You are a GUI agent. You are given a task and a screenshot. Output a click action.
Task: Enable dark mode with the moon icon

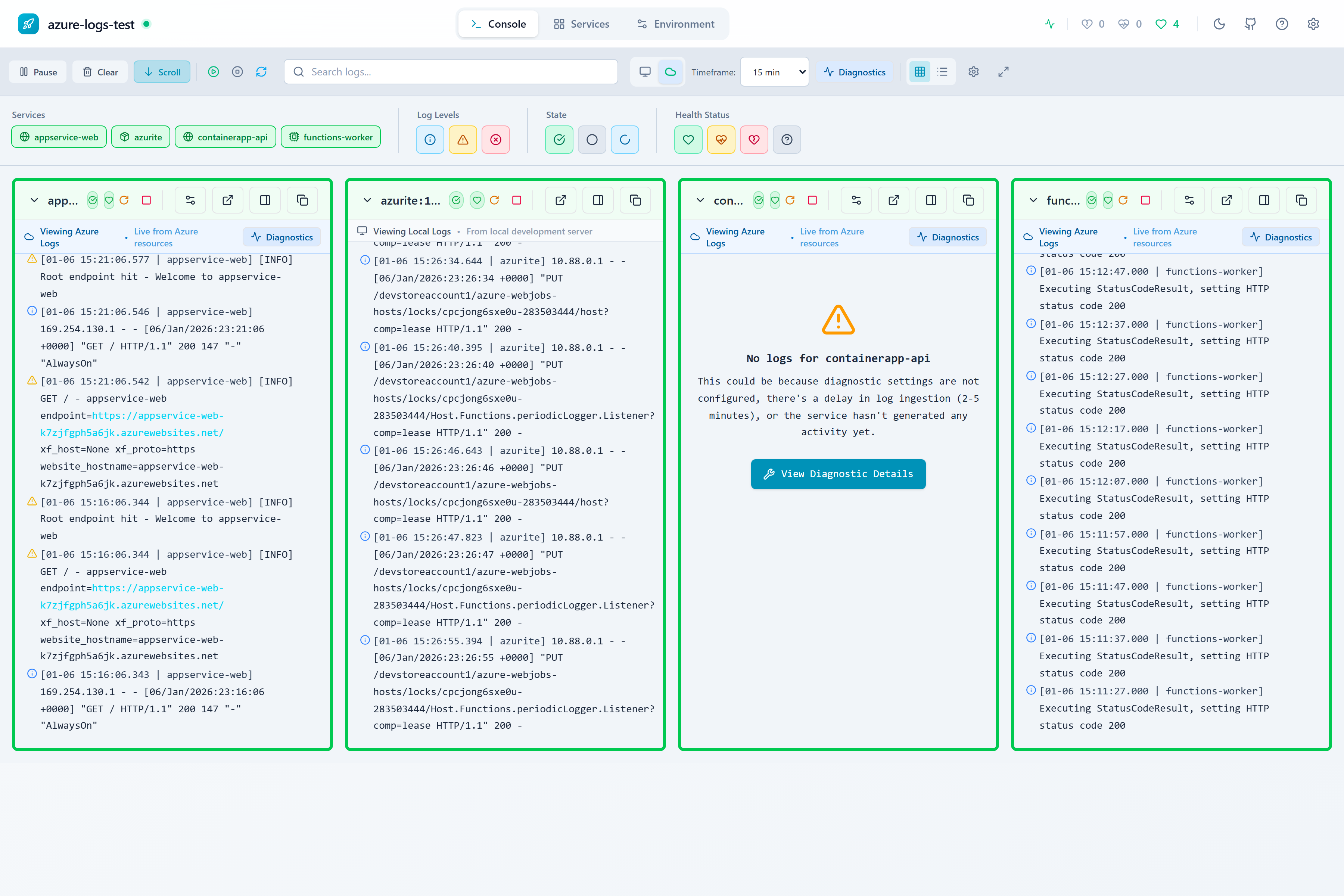click(1219, 24)
